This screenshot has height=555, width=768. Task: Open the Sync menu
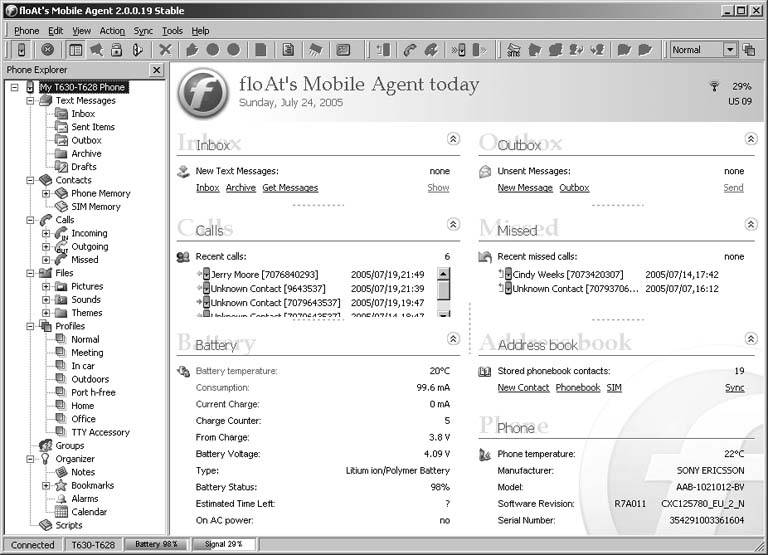coord(143,31)
